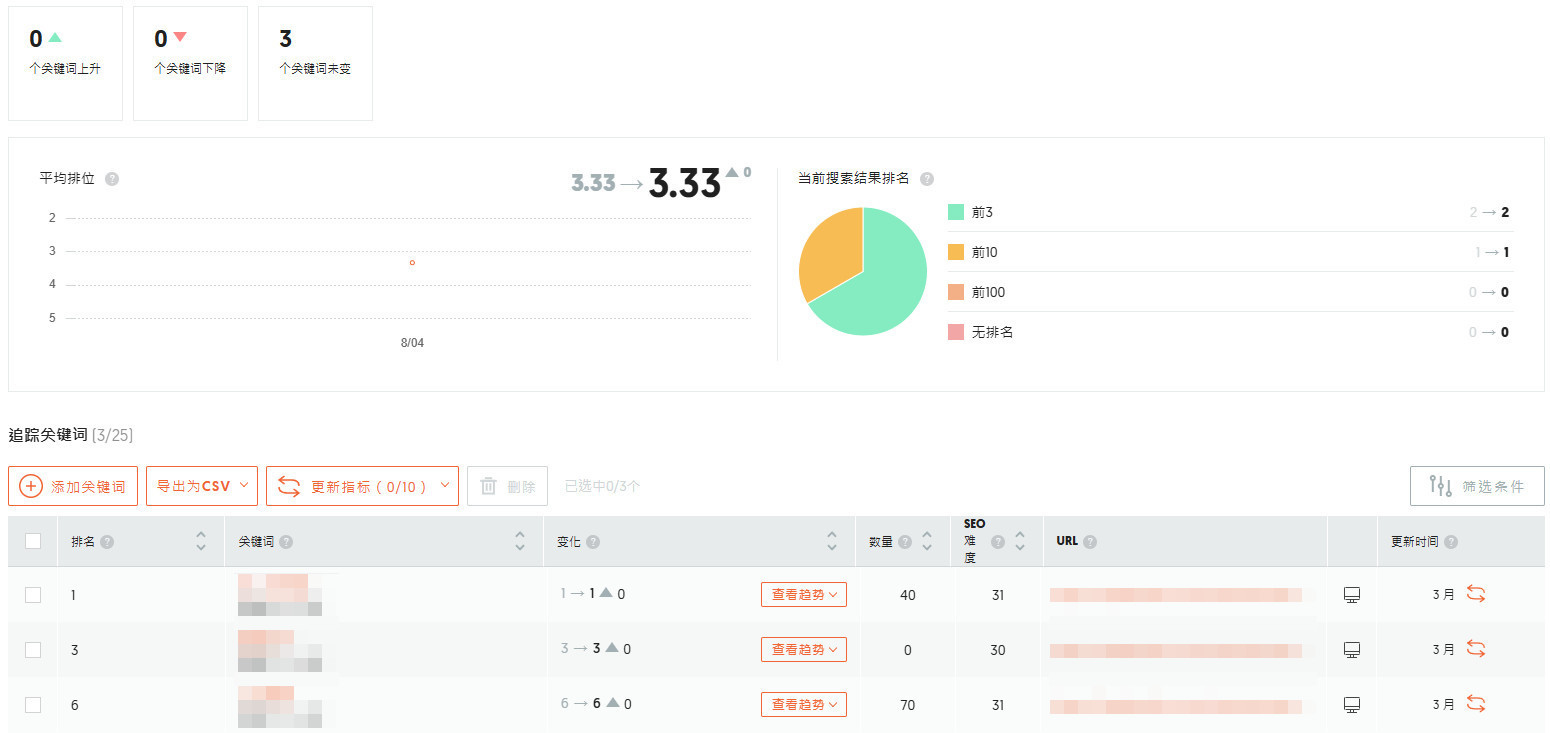Expand 查看趋势 for the rank 3 keyword
The image size is (1550, 733).
point(804,650)
